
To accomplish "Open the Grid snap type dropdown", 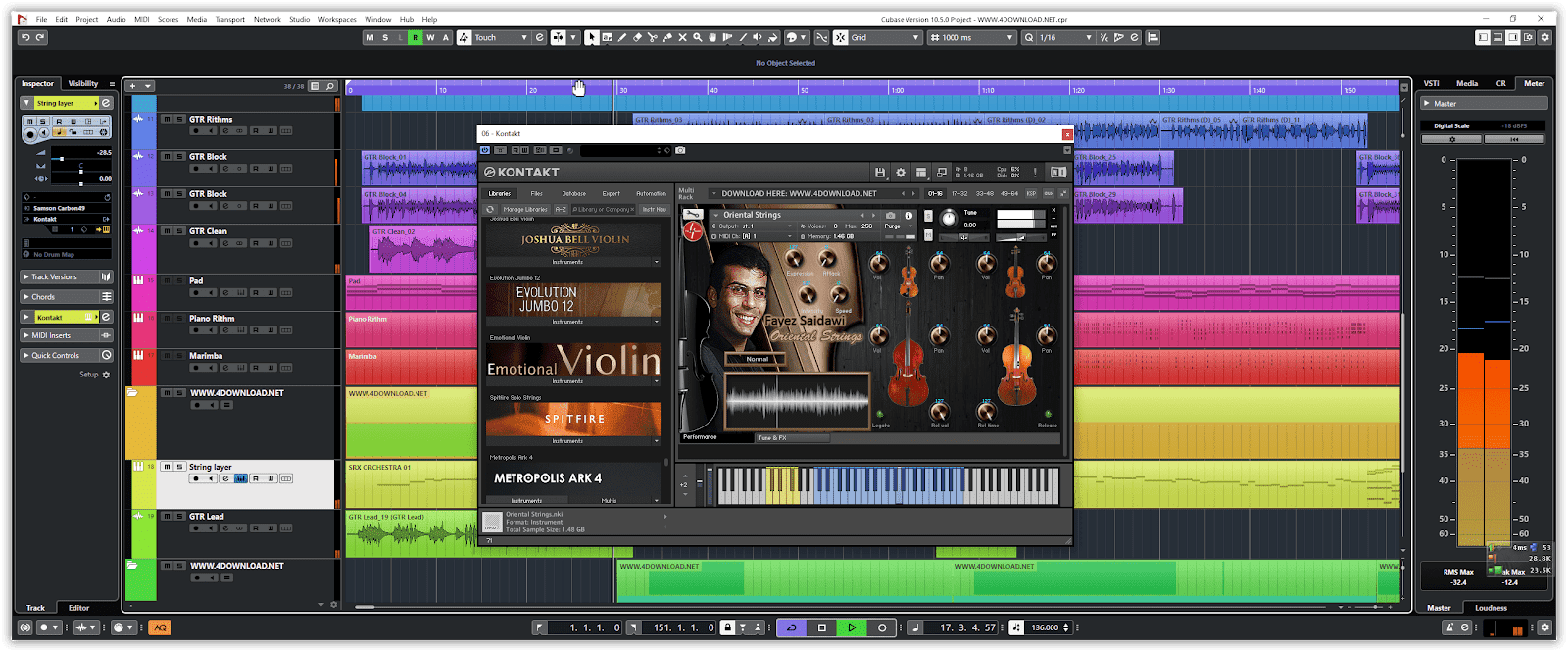I will point(886,37).
